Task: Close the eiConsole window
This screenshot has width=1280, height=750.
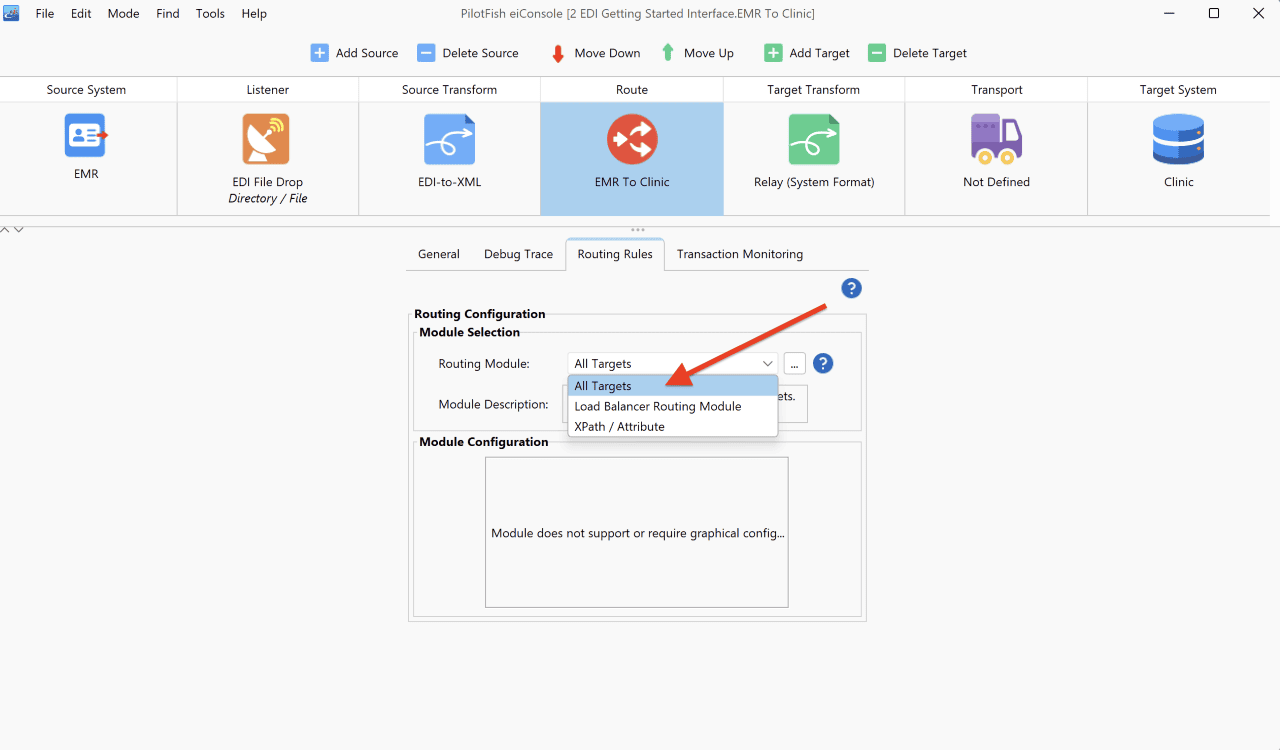Action: (1258, 13)
